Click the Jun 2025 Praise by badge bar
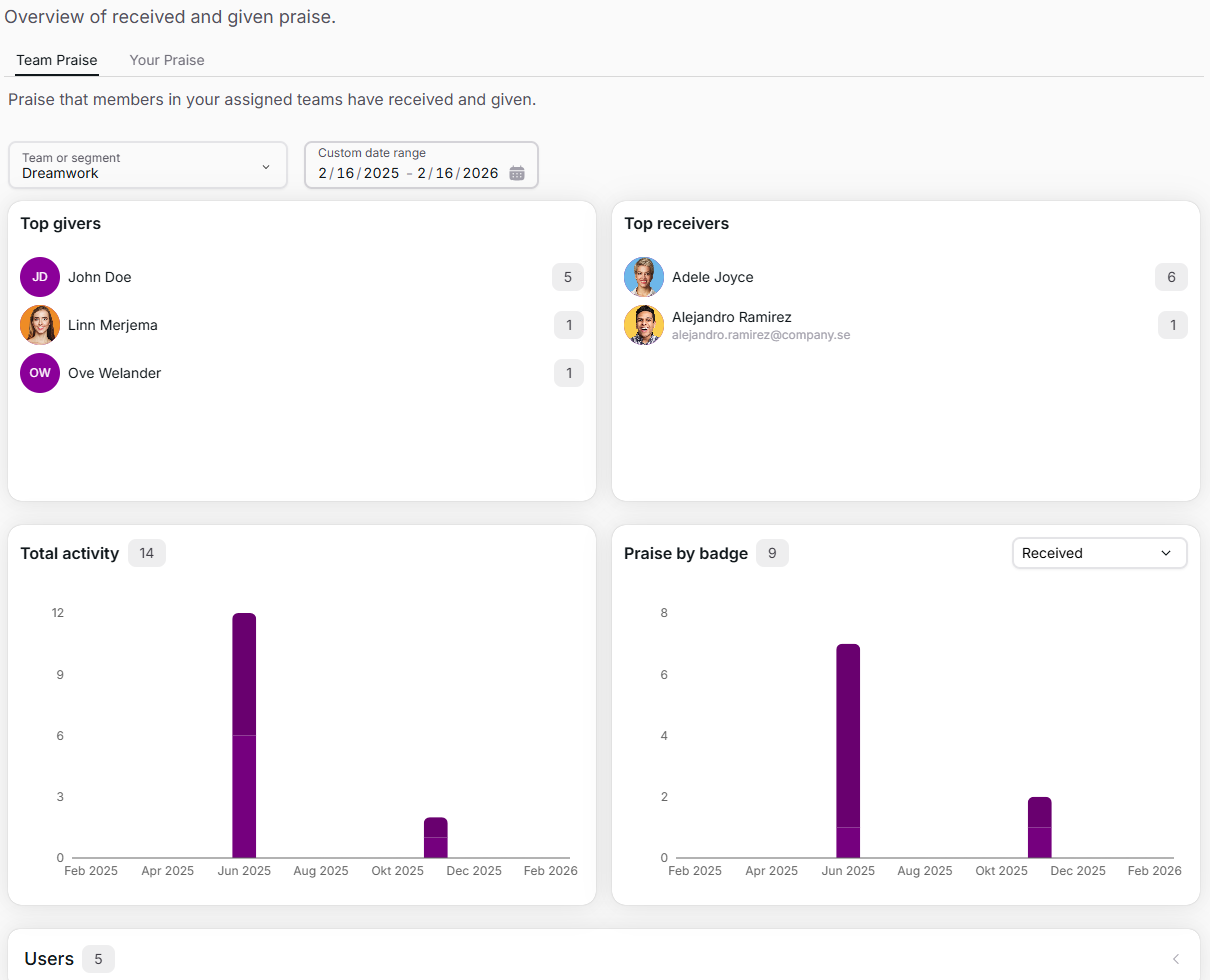This screenshot has width=1210, height=980. click(x=848, y=750)
